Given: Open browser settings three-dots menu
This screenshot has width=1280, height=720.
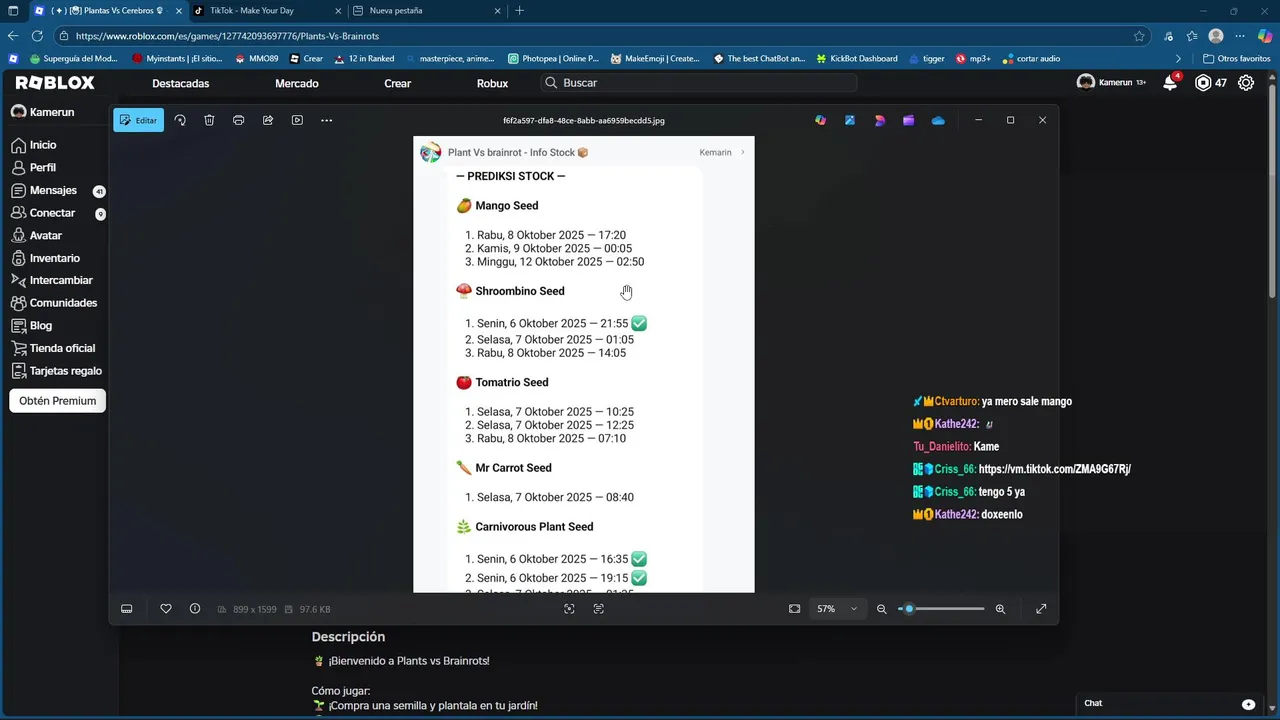Looking at the screenshot, I should tap(1240, 36).
